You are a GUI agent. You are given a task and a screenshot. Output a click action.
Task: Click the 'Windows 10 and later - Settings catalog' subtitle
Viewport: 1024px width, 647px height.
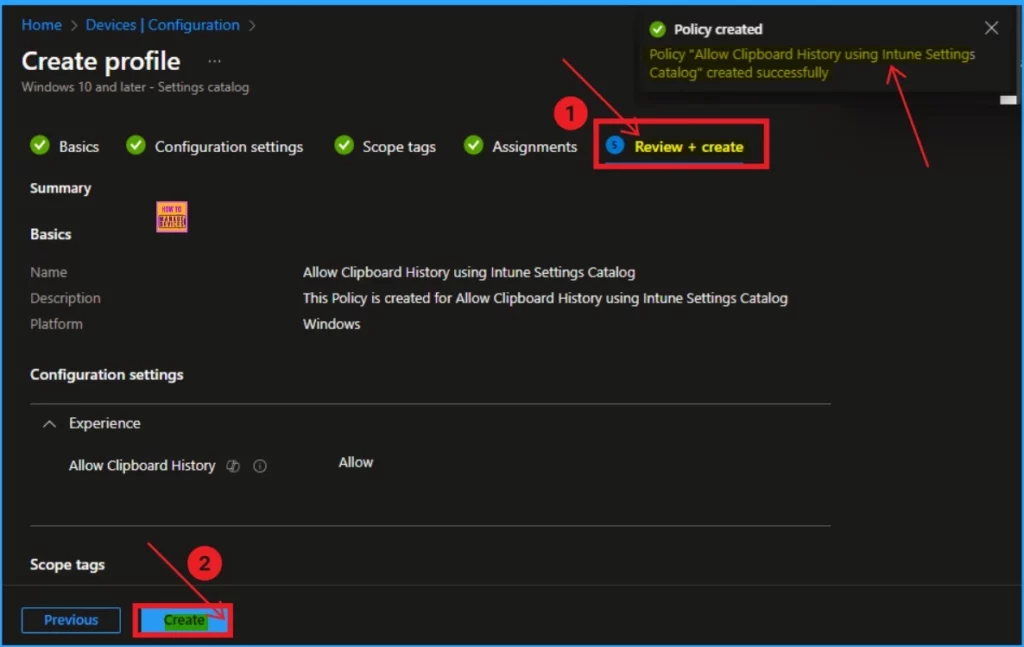pos(135,87)
